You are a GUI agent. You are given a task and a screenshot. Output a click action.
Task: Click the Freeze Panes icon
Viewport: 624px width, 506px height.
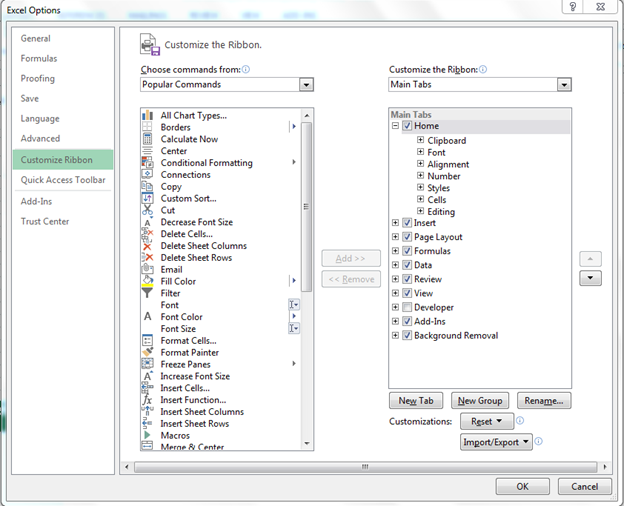tap(147, 364)
